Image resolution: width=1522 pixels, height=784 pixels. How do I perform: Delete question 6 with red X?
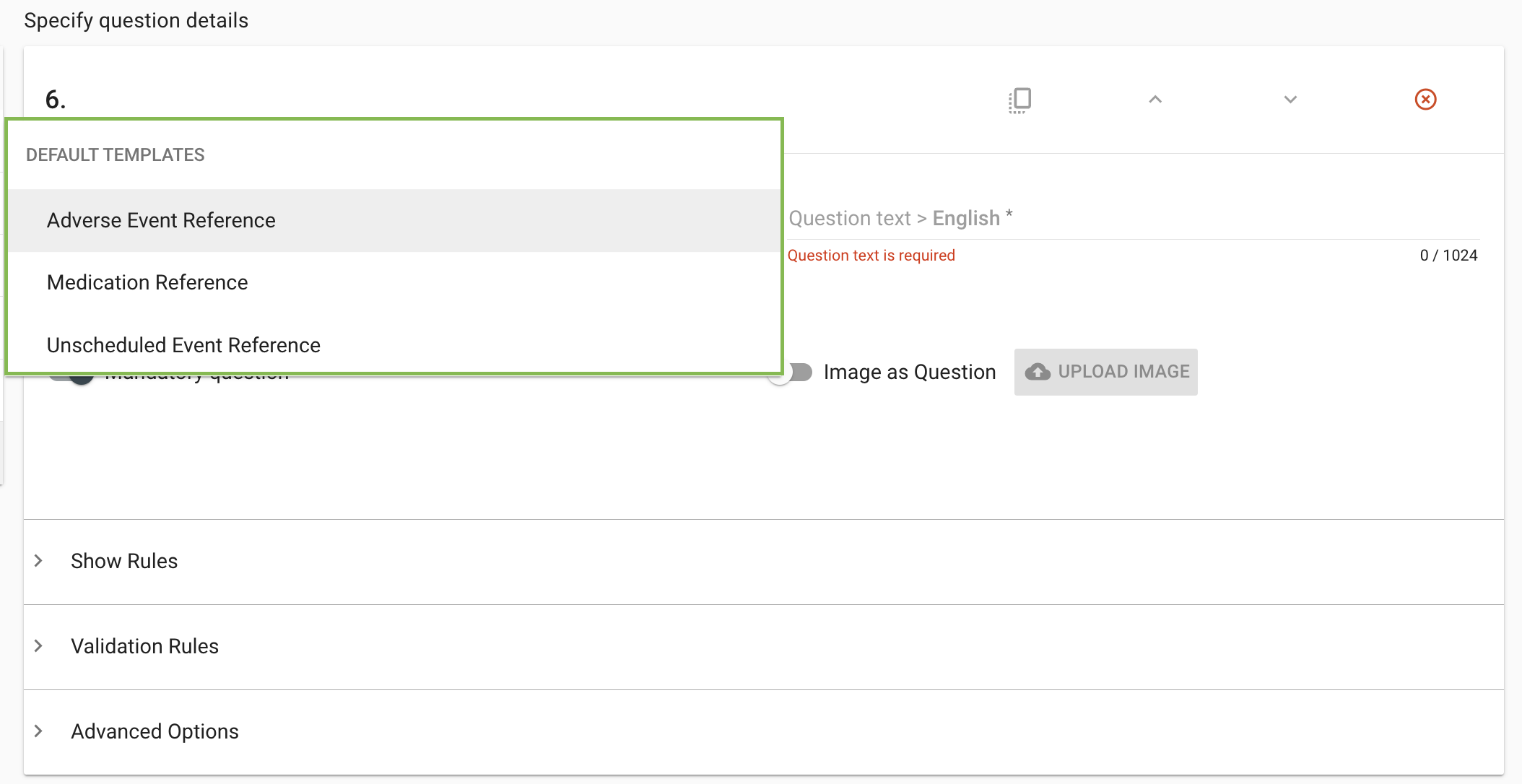[x=1425, y=100]
